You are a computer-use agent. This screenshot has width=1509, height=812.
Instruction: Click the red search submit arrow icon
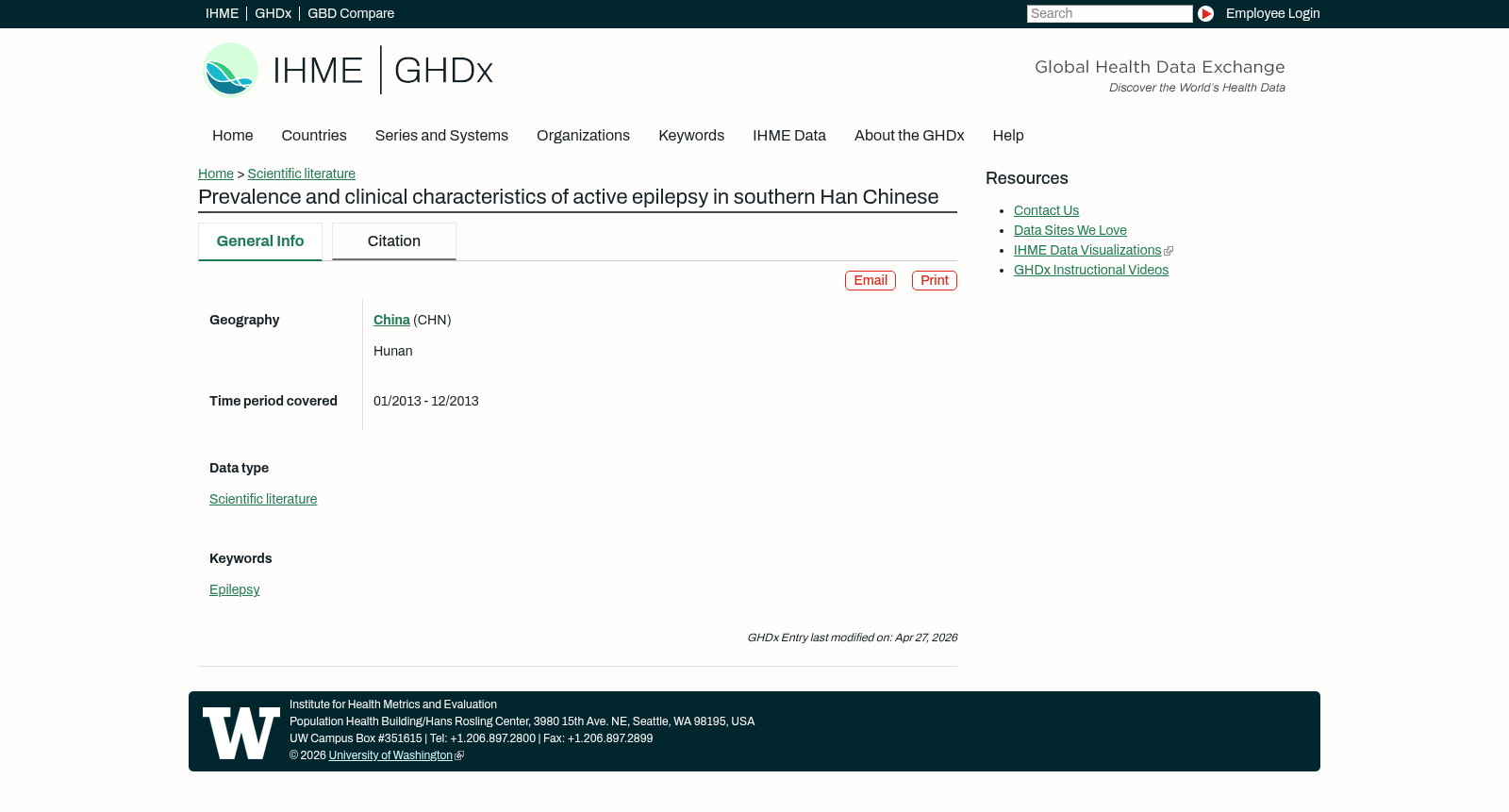click(x=1205, y=14)
